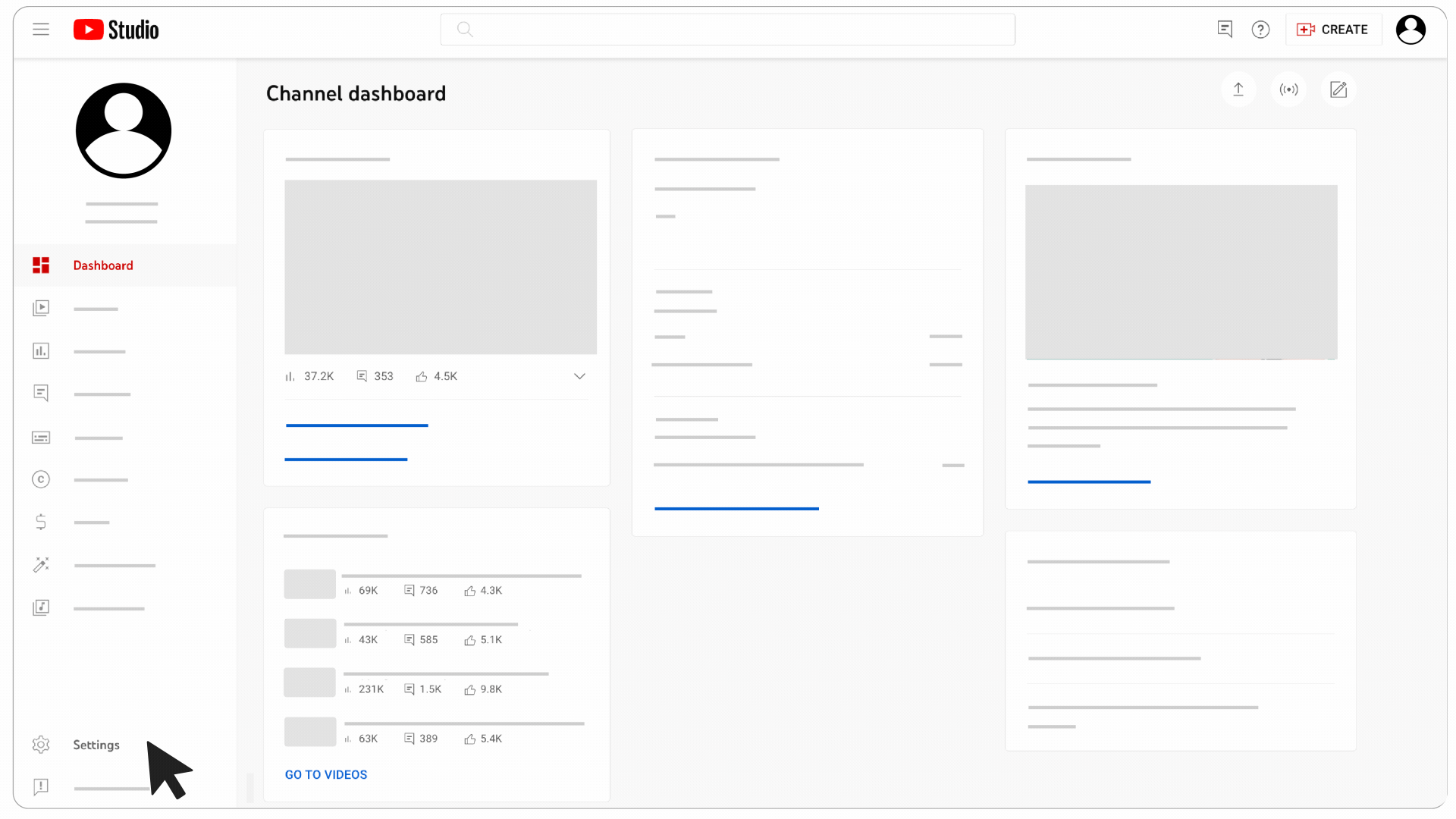Screen dimensions: 1456x819
Task: Select Dashboard from the sidebar menu
Action: click(103, 265)
